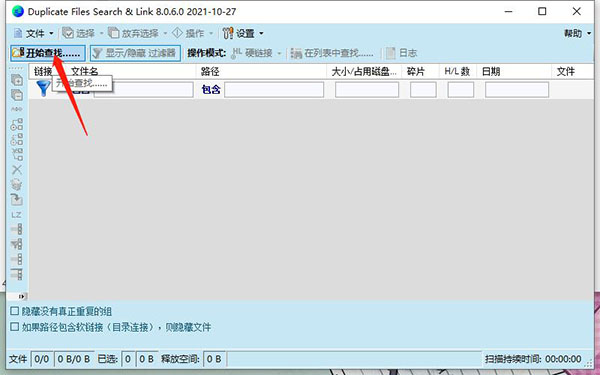
Task: Open the 包含 condition selector for path
Action: 211,90
